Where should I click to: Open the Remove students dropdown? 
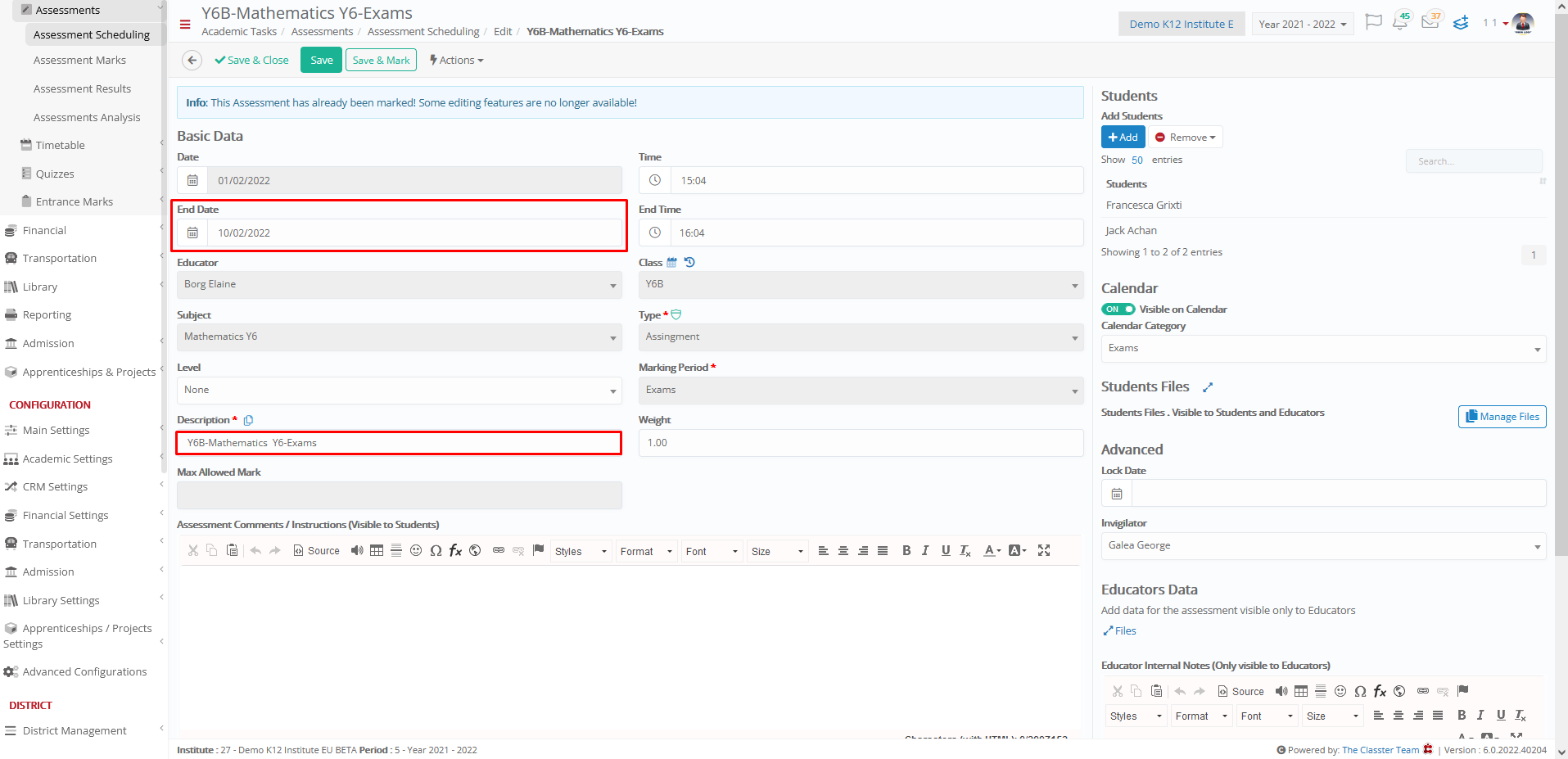point(1185,137)
